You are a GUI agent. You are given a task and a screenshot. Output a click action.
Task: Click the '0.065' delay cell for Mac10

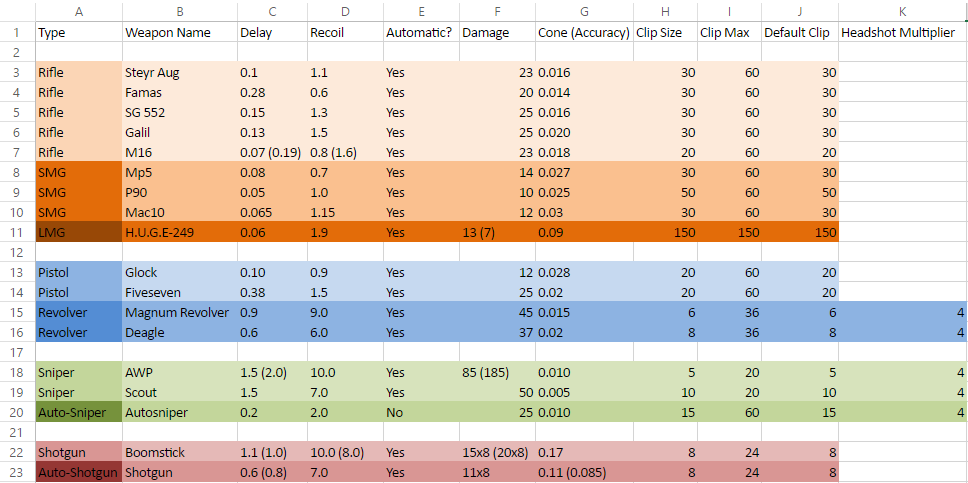pyautogui.click(x=272, y=213)
